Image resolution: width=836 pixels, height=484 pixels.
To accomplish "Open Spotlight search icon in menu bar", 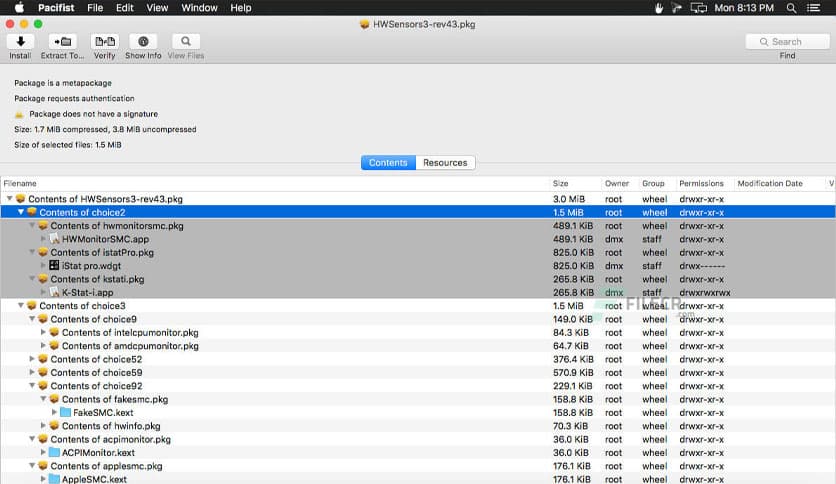I will (791, 8).
